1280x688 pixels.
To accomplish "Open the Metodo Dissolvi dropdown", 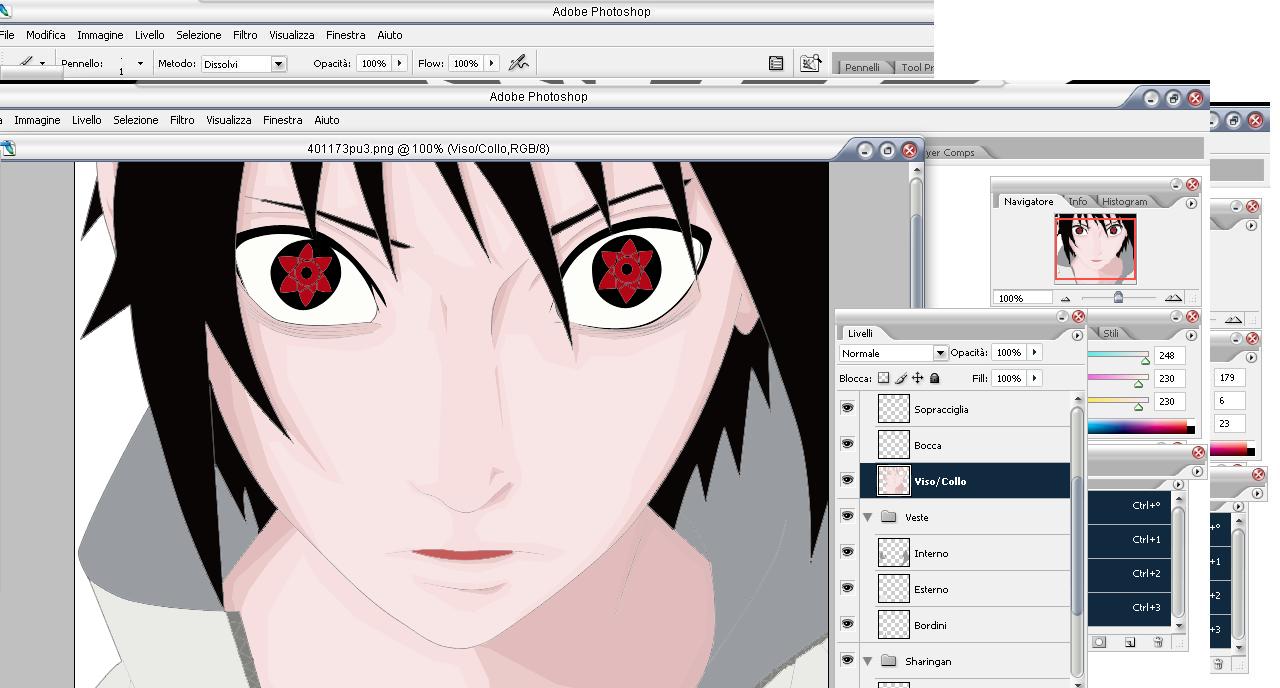I will 278,64.
